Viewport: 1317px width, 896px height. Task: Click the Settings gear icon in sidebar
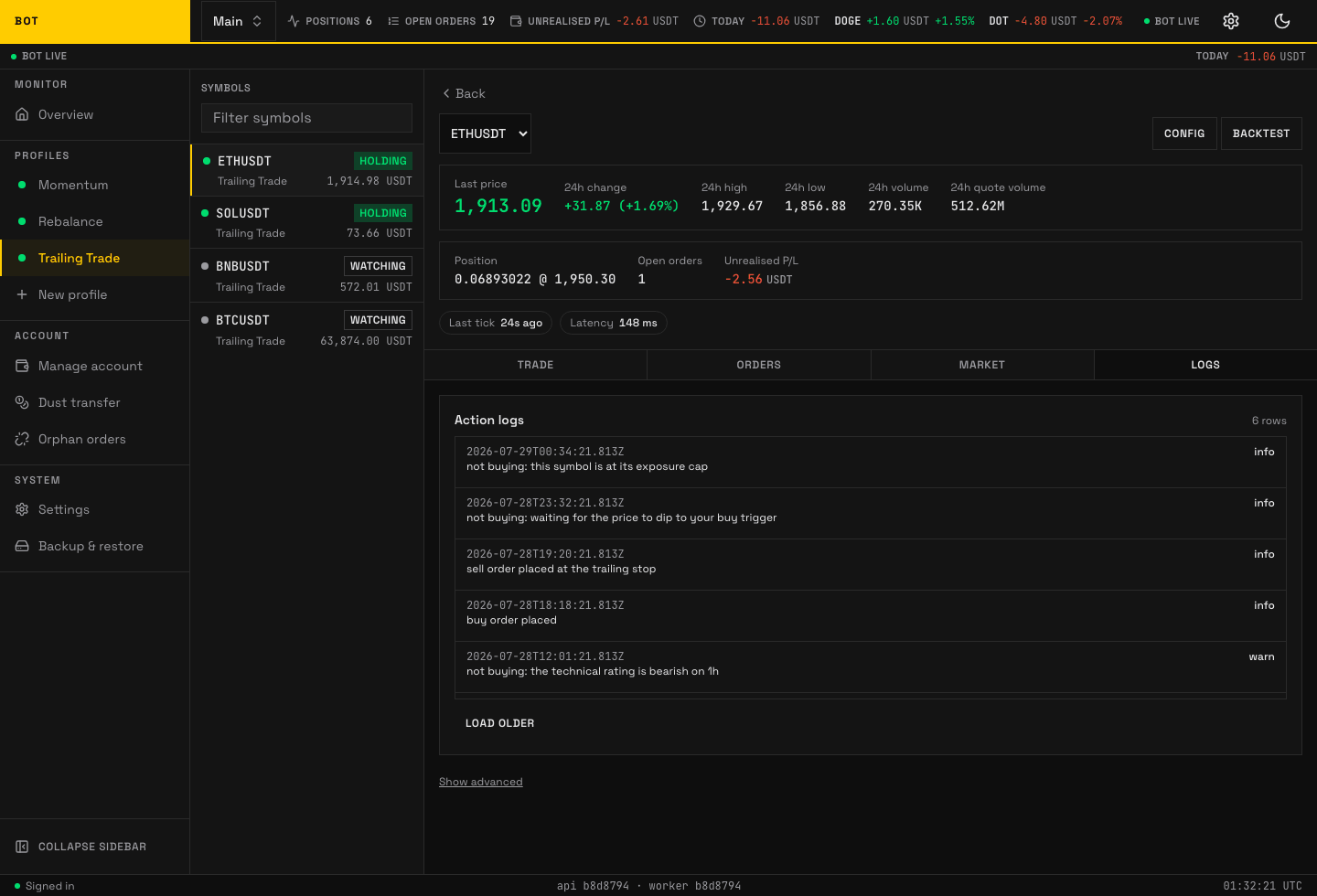22,509
